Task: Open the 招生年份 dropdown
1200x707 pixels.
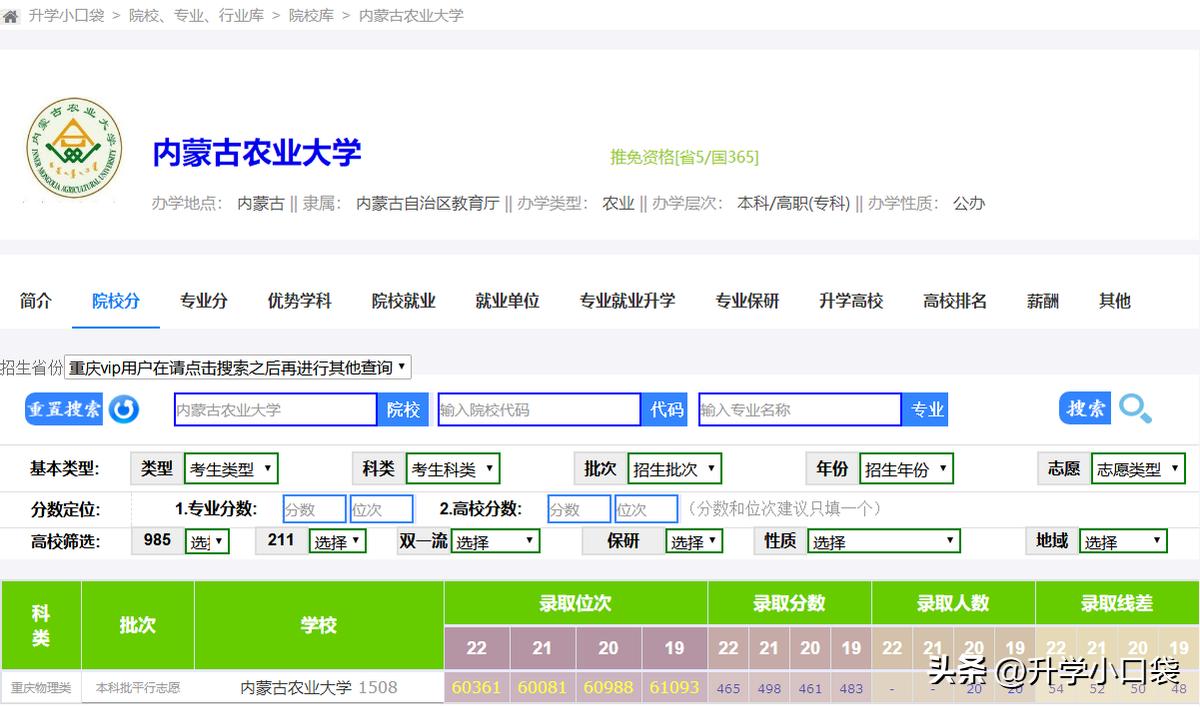Action: click(906, 468)
